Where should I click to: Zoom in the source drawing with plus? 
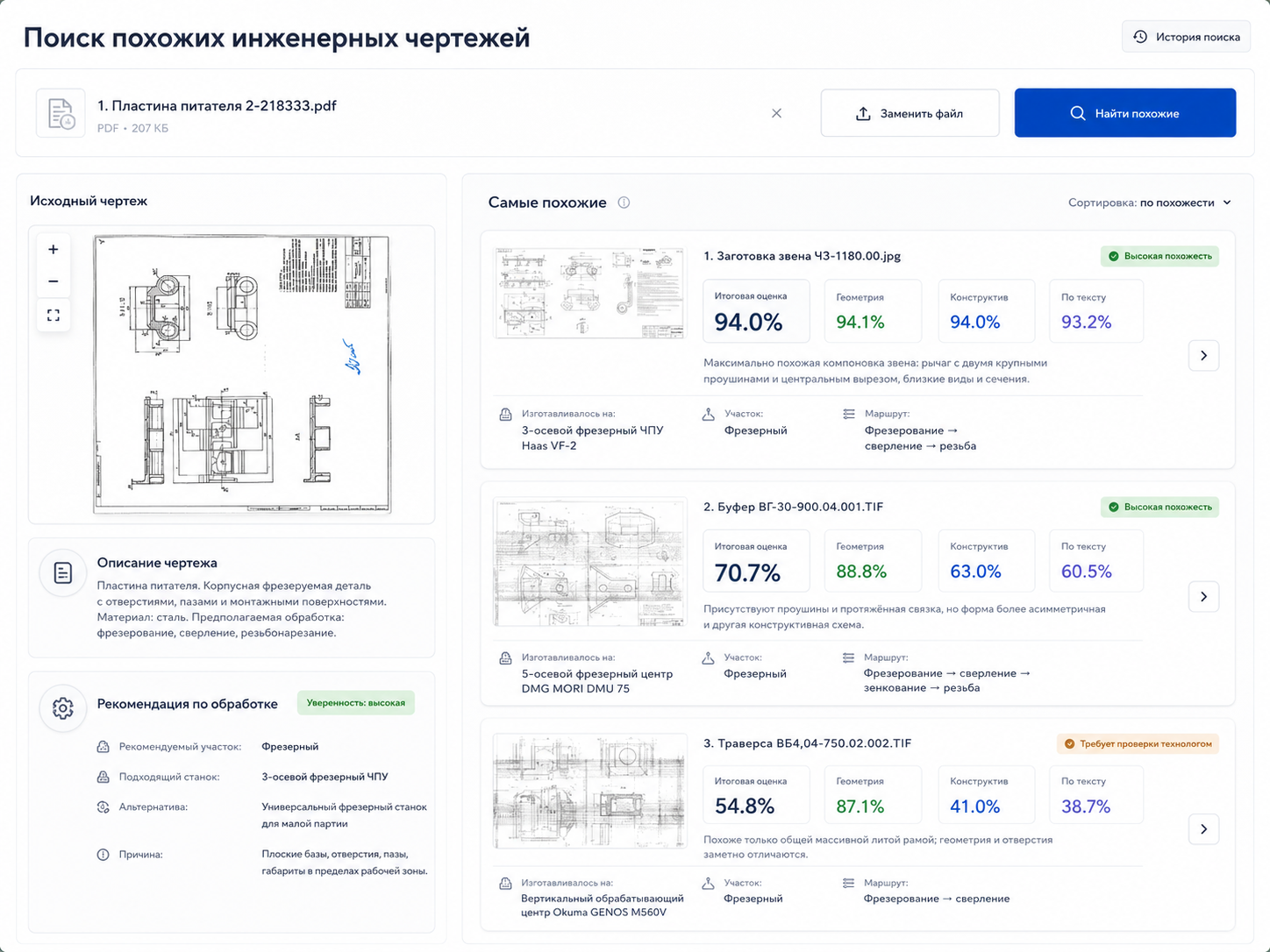[54, 250]
